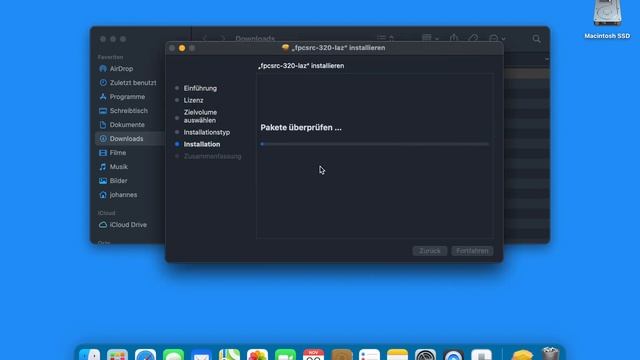Select Zusammenfassung installer step
640x360 pixels.
click(212, 156)
